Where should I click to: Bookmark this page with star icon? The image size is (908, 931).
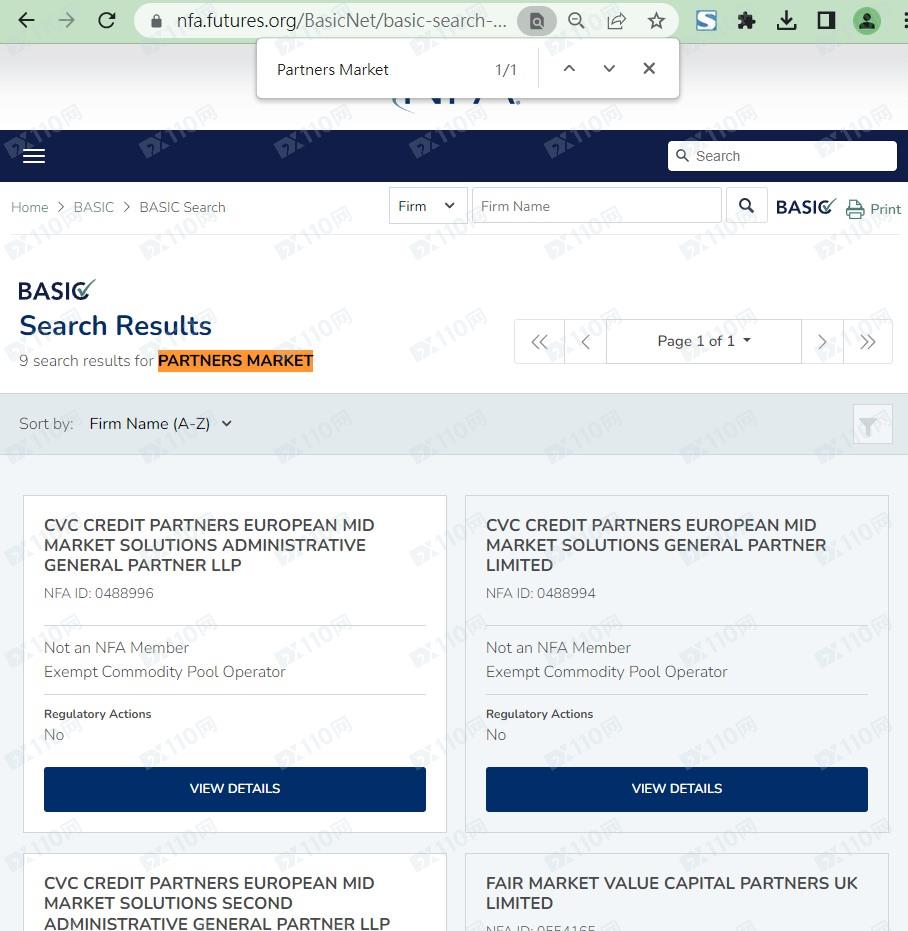pos(656,21)
